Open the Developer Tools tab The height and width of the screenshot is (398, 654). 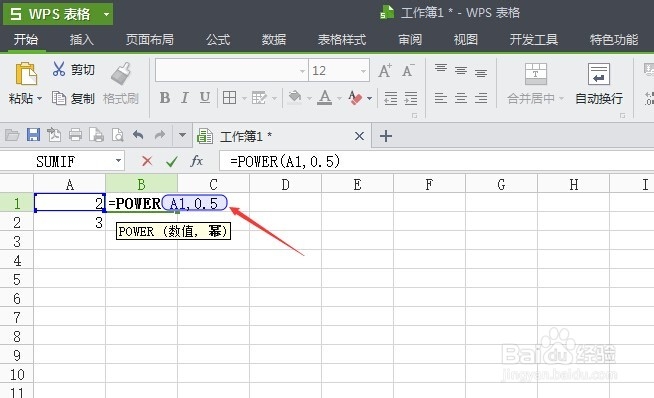tap(533, 40)
